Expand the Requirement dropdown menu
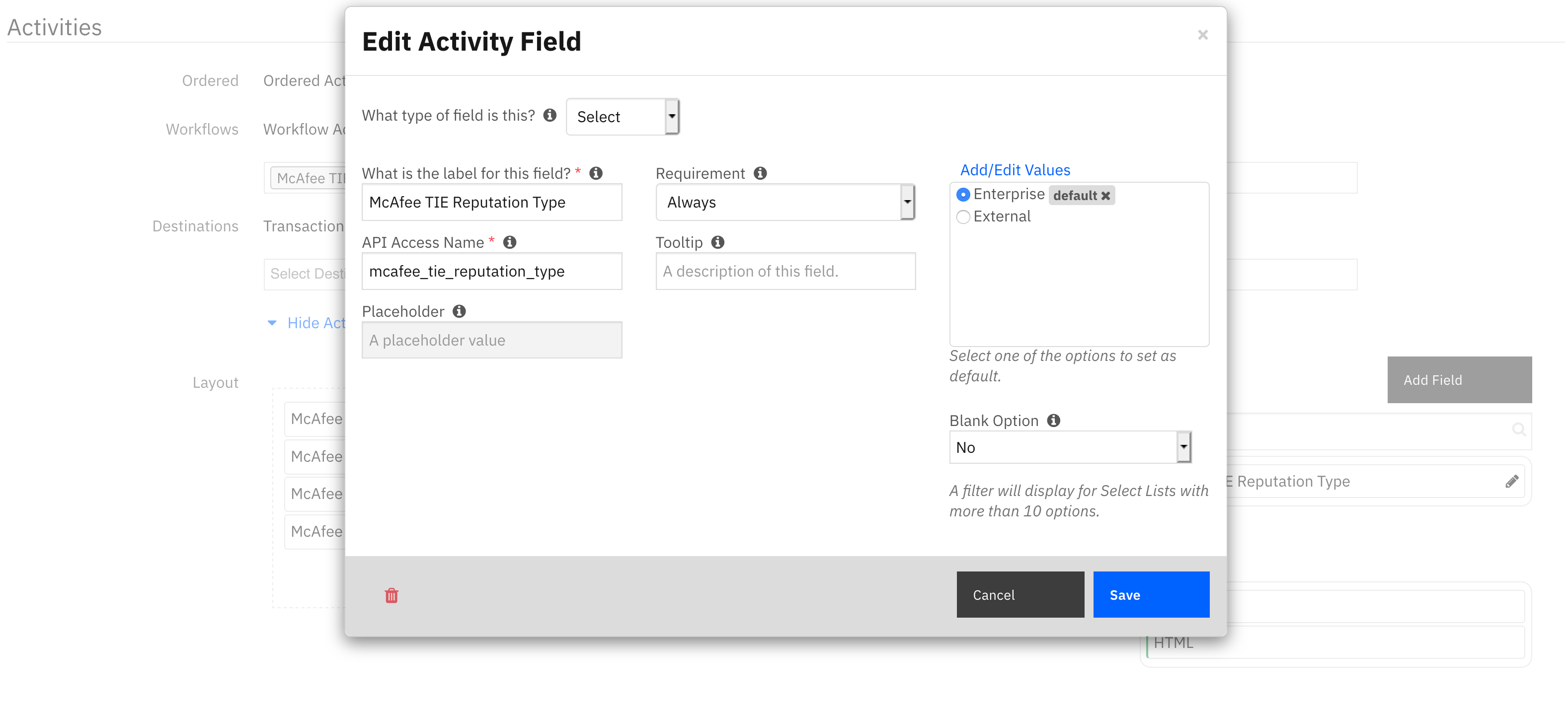This screenshot has width=1568, height=710. [904, 202]
